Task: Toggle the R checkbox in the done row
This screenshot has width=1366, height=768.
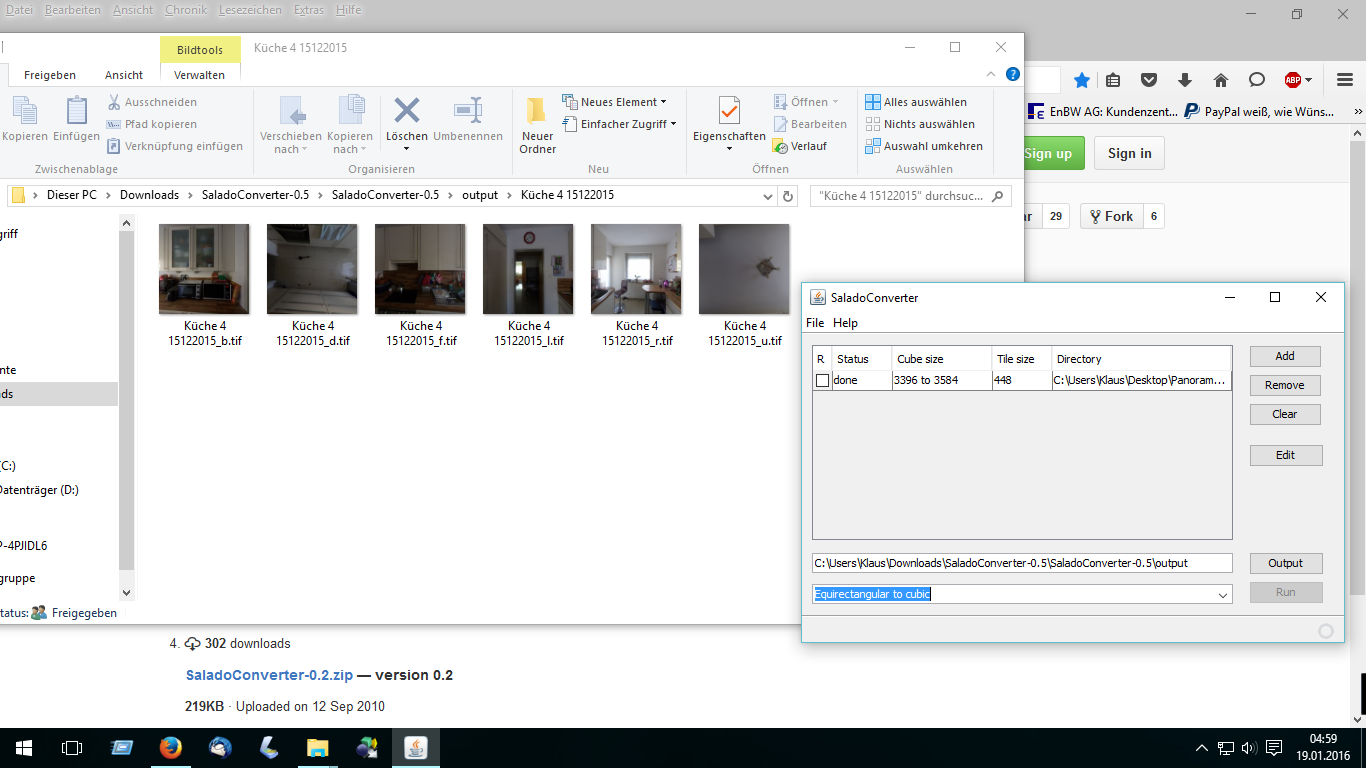Action: [822, 381]
